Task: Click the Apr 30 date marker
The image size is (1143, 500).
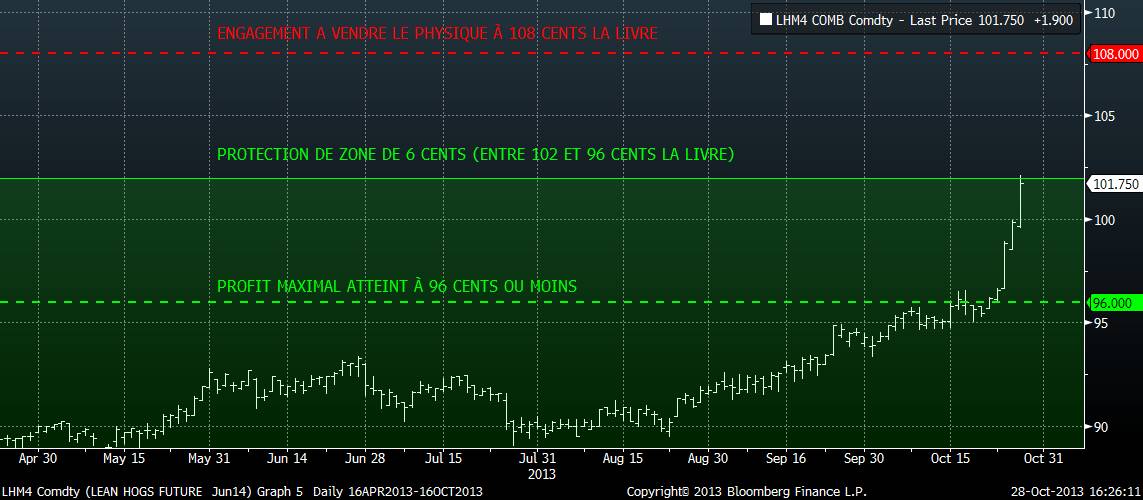Action: click(x=40, y=459)
